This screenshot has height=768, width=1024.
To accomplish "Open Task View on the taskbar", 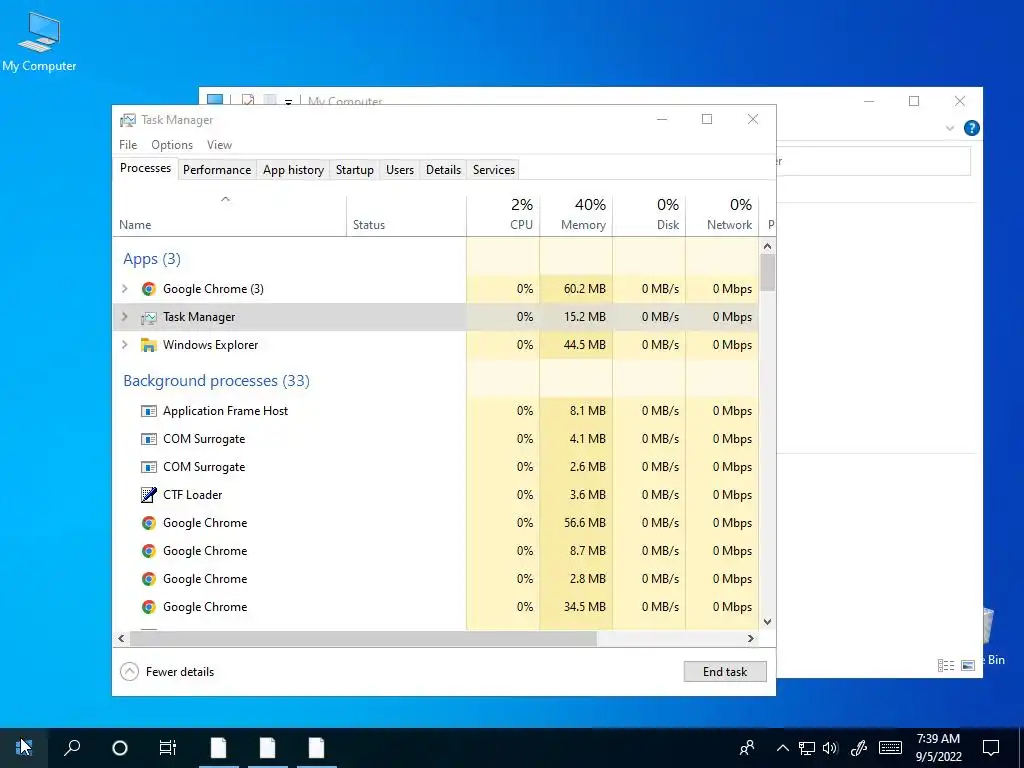I will point(168,748).
